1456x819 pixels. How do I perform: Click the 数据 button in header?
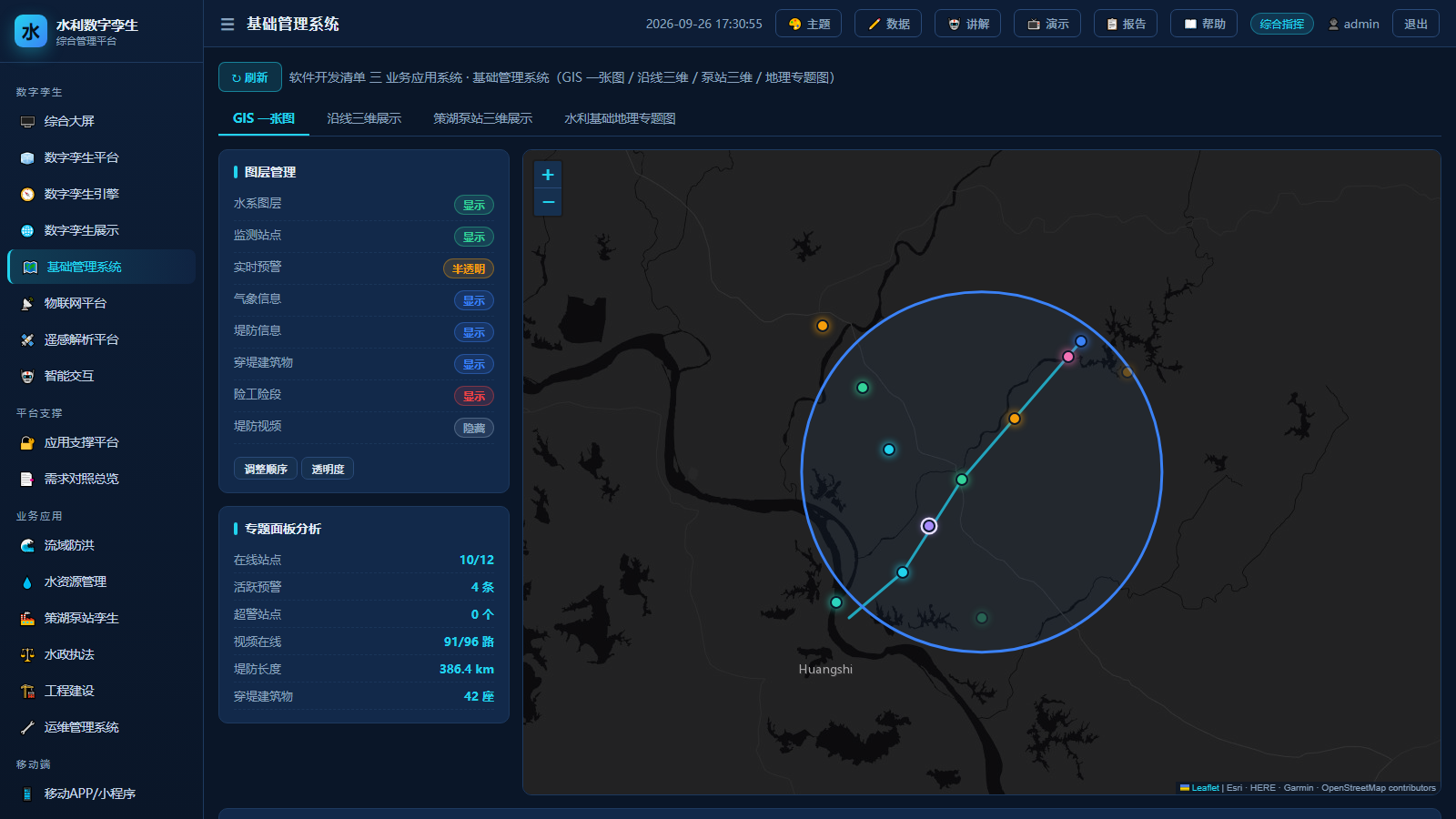pos(888,24)
